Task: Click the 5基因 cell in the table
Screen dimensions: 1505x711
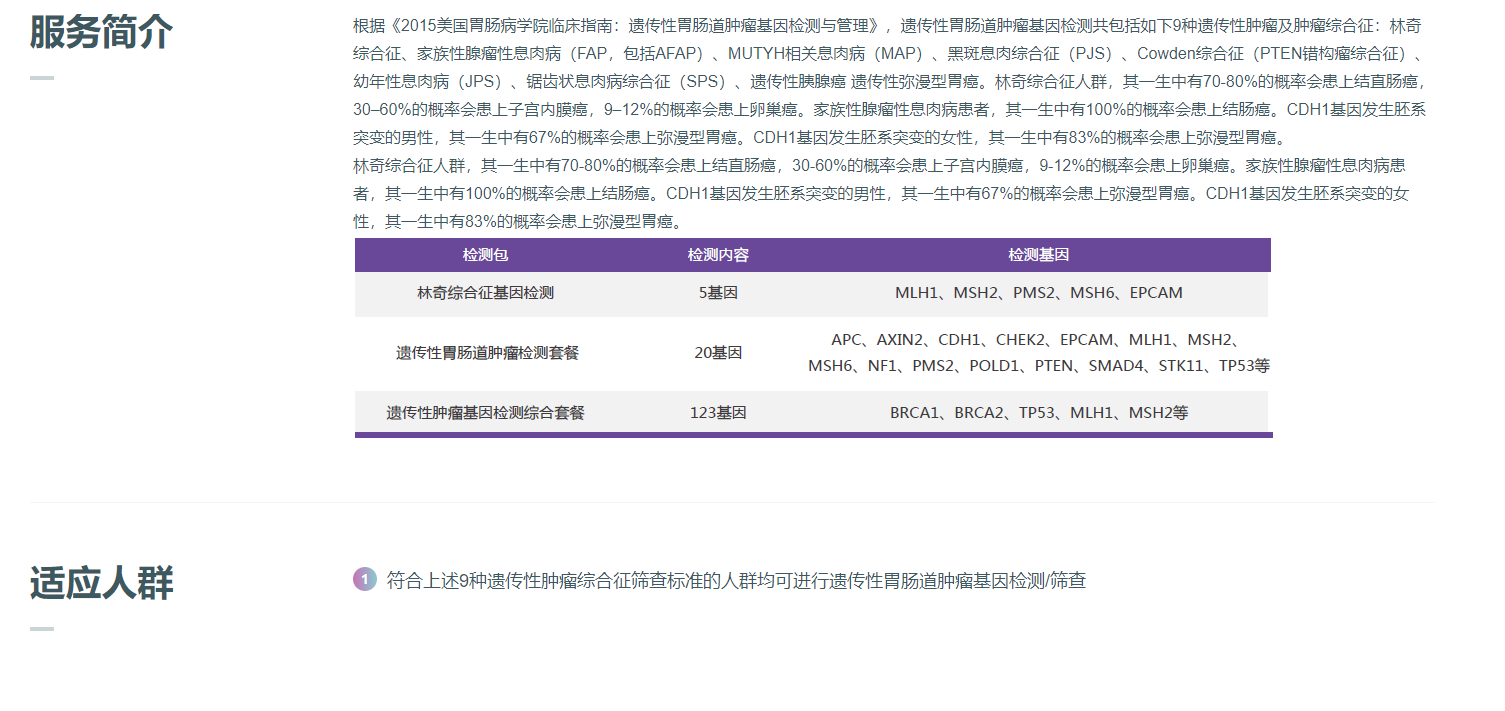Action: pyautogui.click(x=717, y=293)
